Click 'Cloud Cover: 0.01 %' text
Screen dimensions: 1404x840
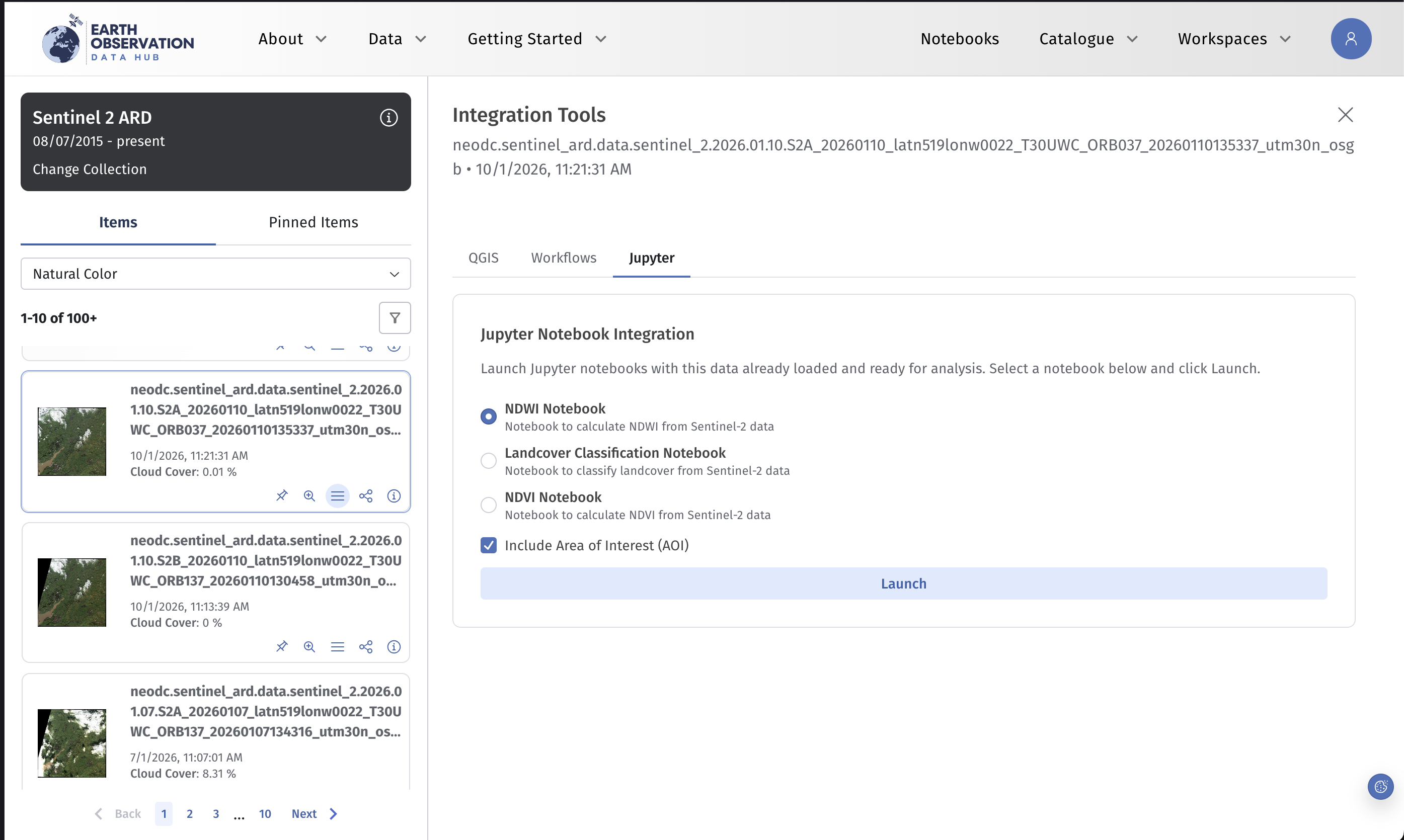point(183,472)
